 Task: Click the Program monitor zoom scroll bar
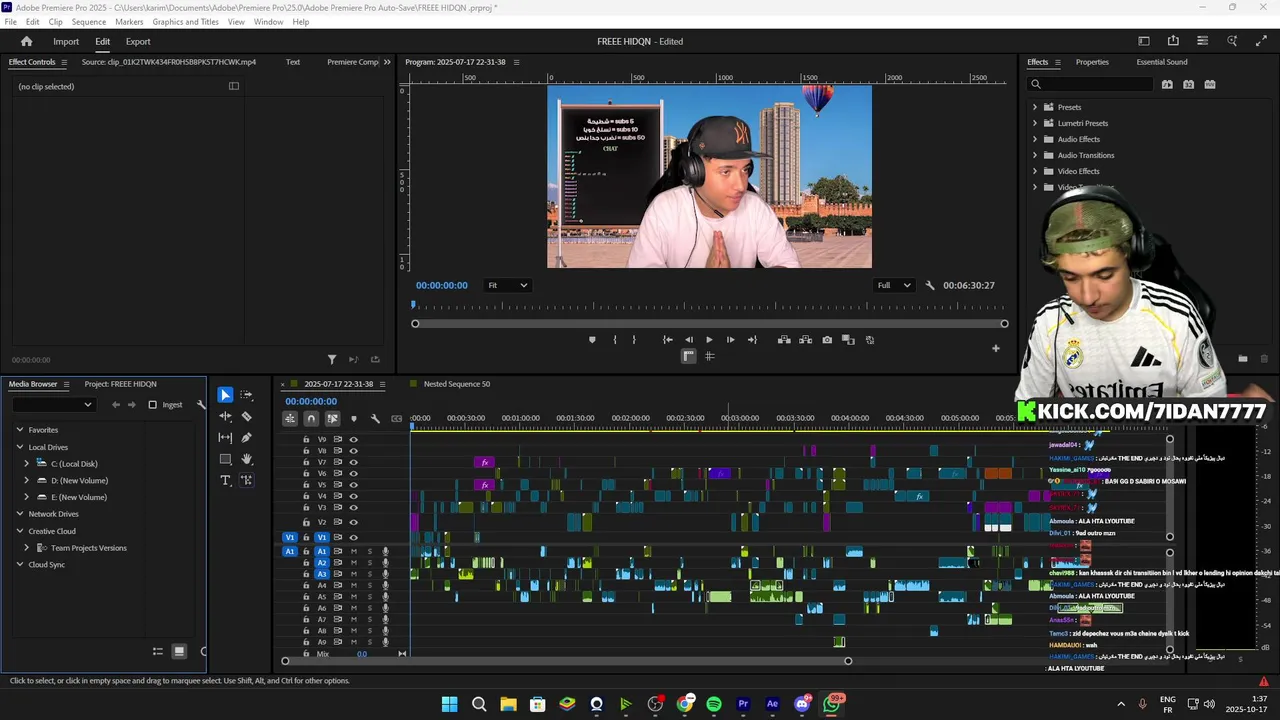coord(709,324)
